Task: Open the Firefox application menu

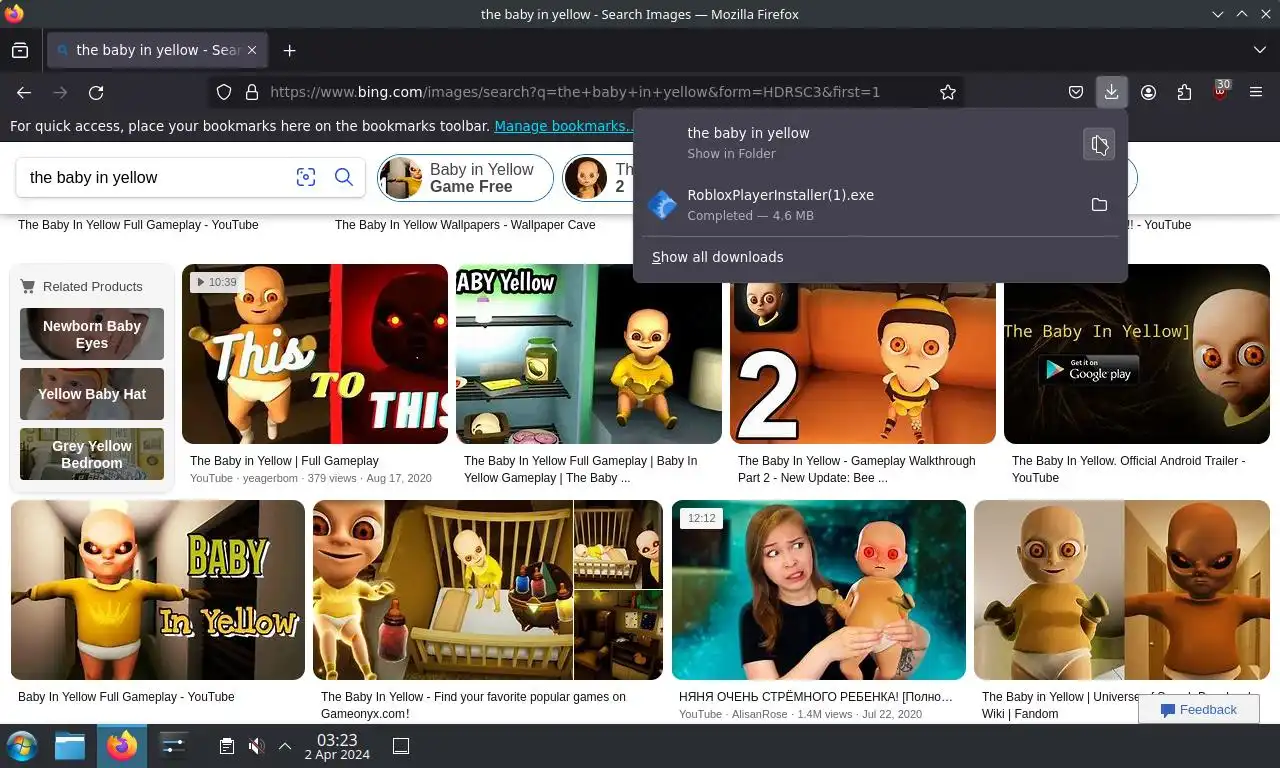Action: pyautogui.click(x=1256, y=92)
